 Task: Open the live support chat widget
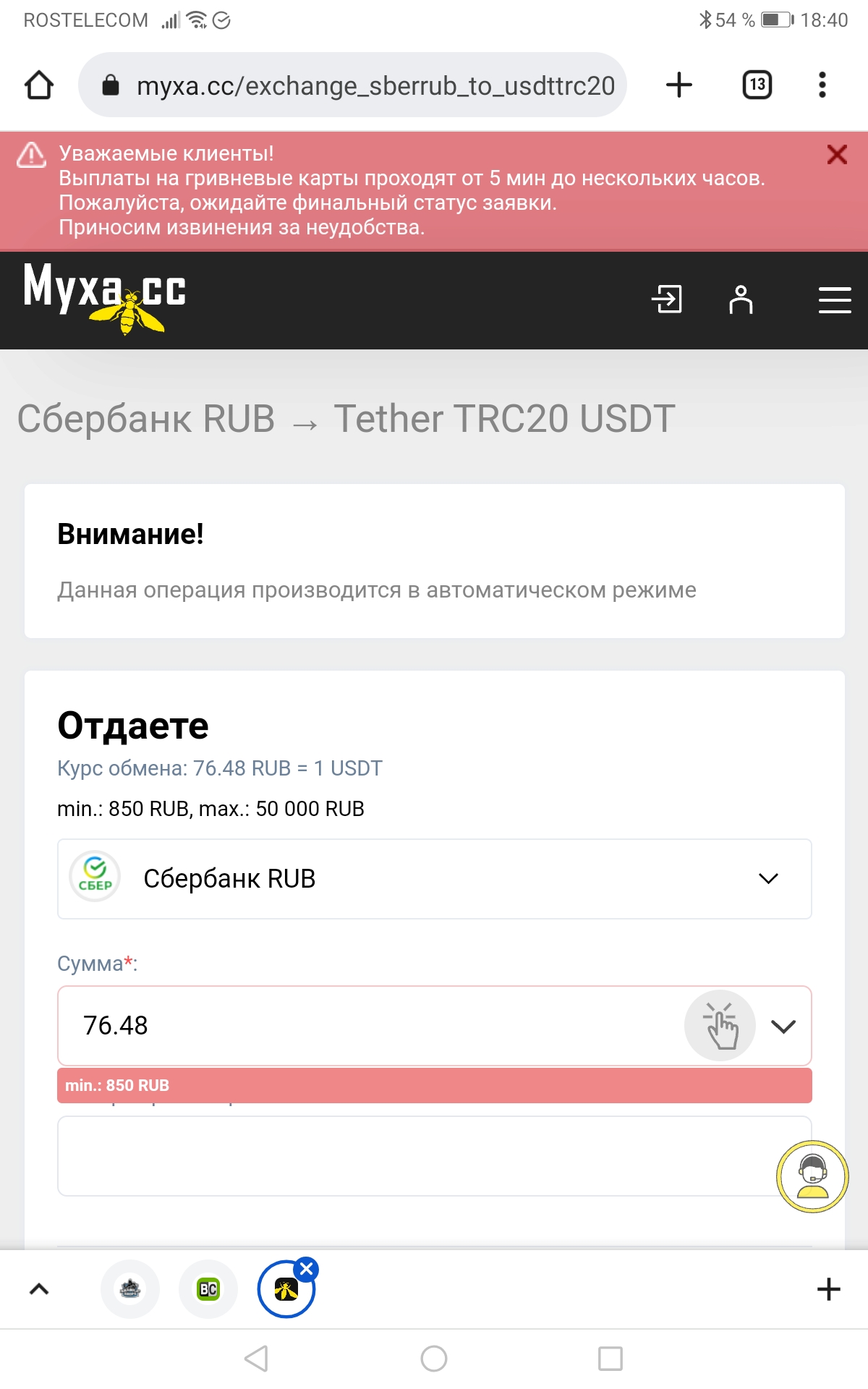click(812, 1177)
